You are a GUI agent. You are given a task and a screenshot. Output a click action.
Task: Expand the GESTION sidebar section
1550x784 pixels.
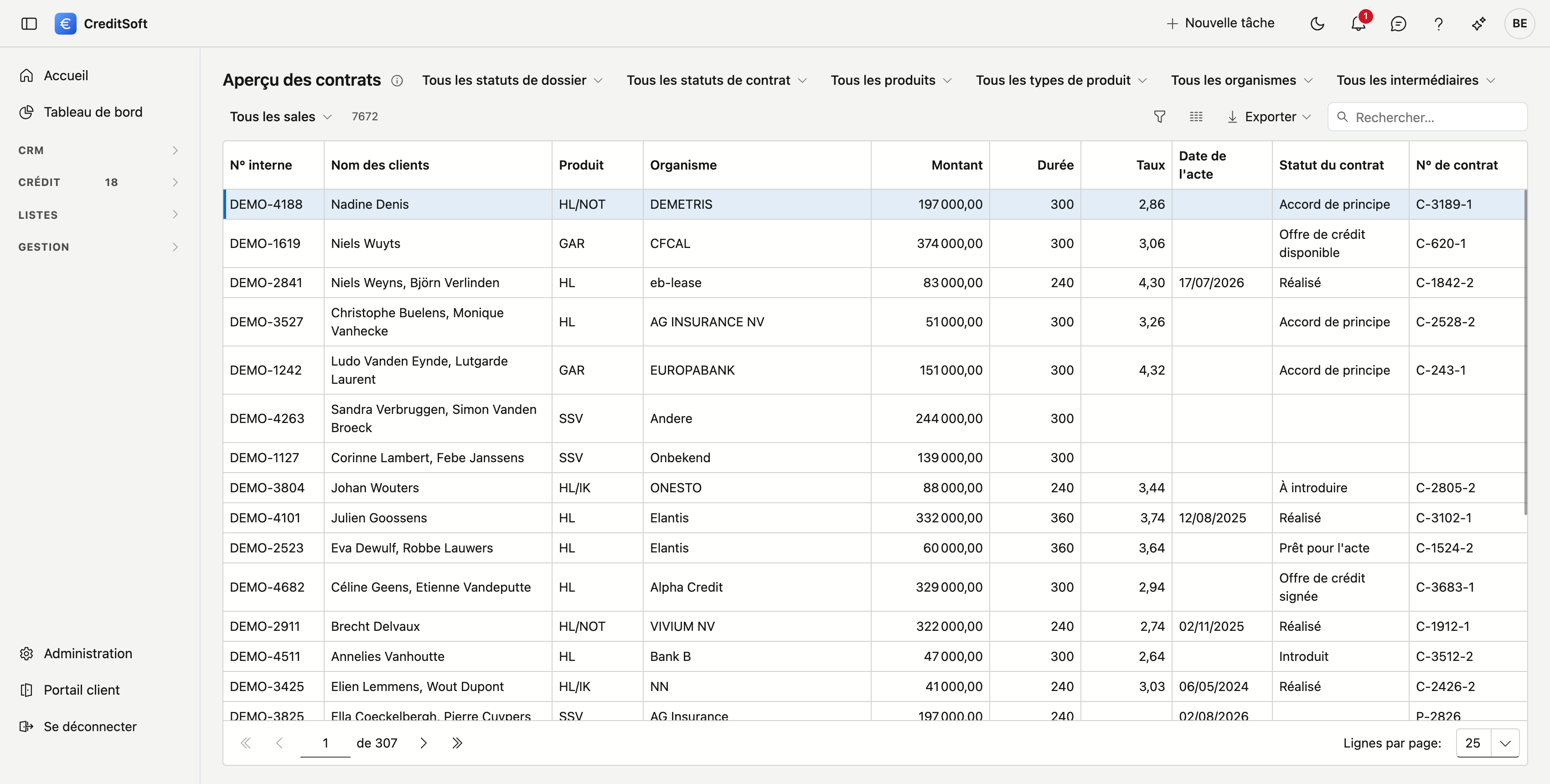pos(98,247)
